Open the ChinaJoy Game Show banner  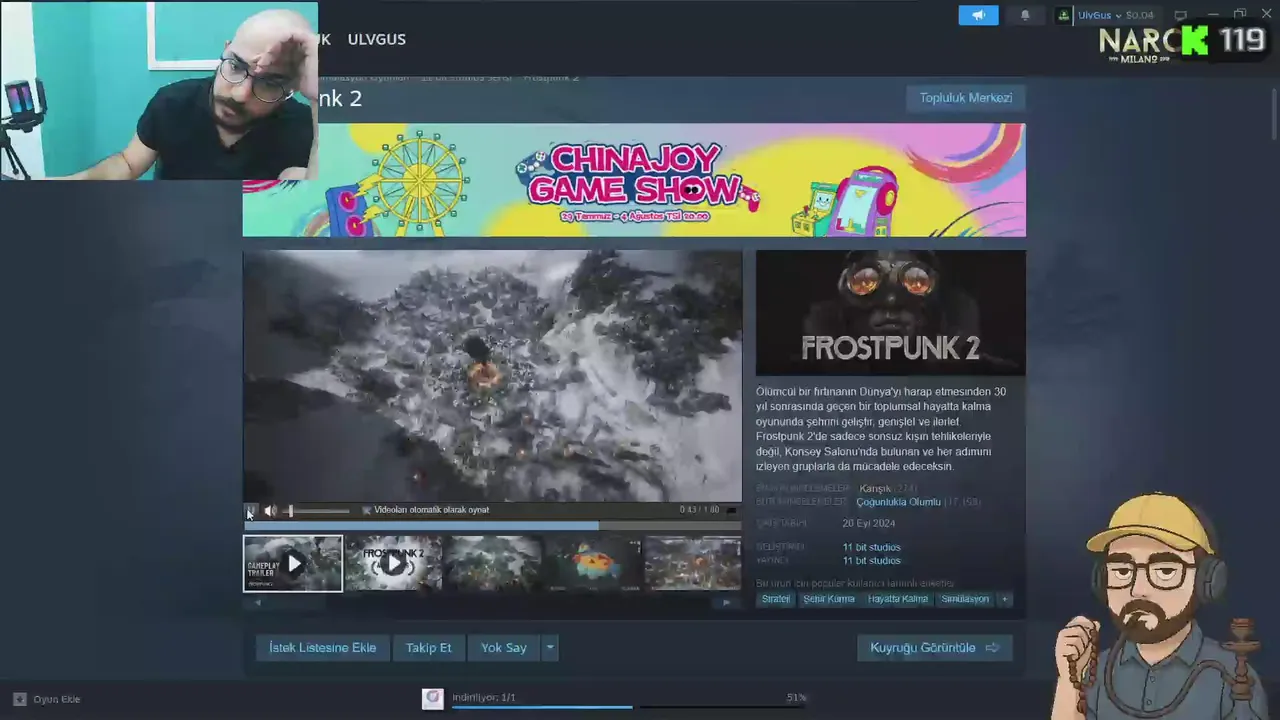(634, 180)
